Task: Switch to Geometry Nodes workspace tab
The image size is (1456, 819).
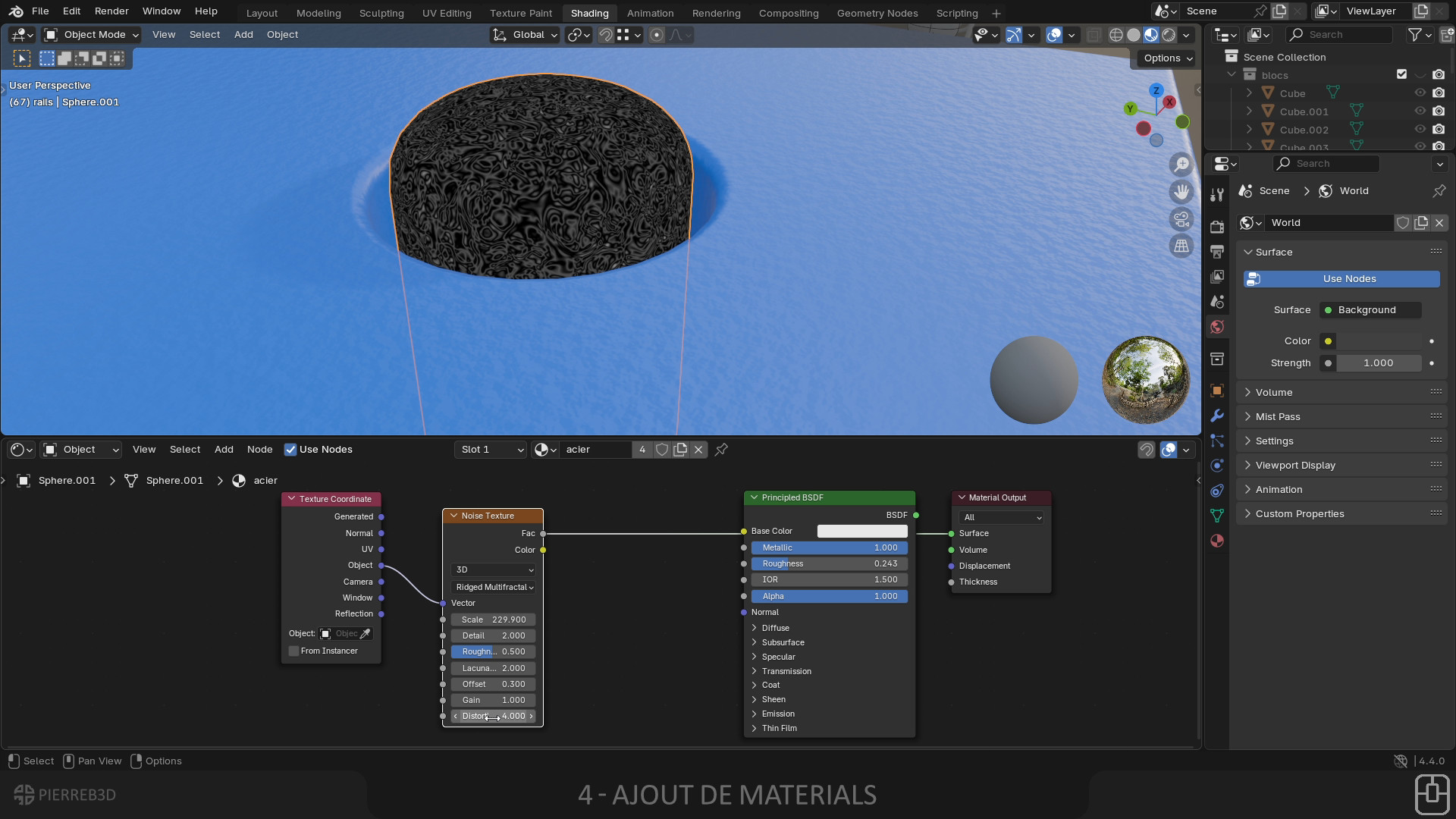Action: pyautogui.click(x=877, y=13)
